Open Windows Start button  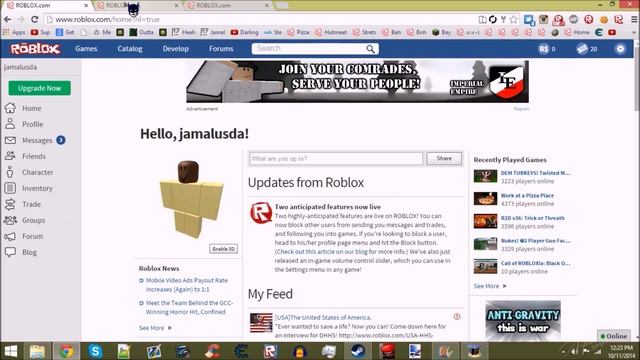pyautogui.click(x=11, y=351)
